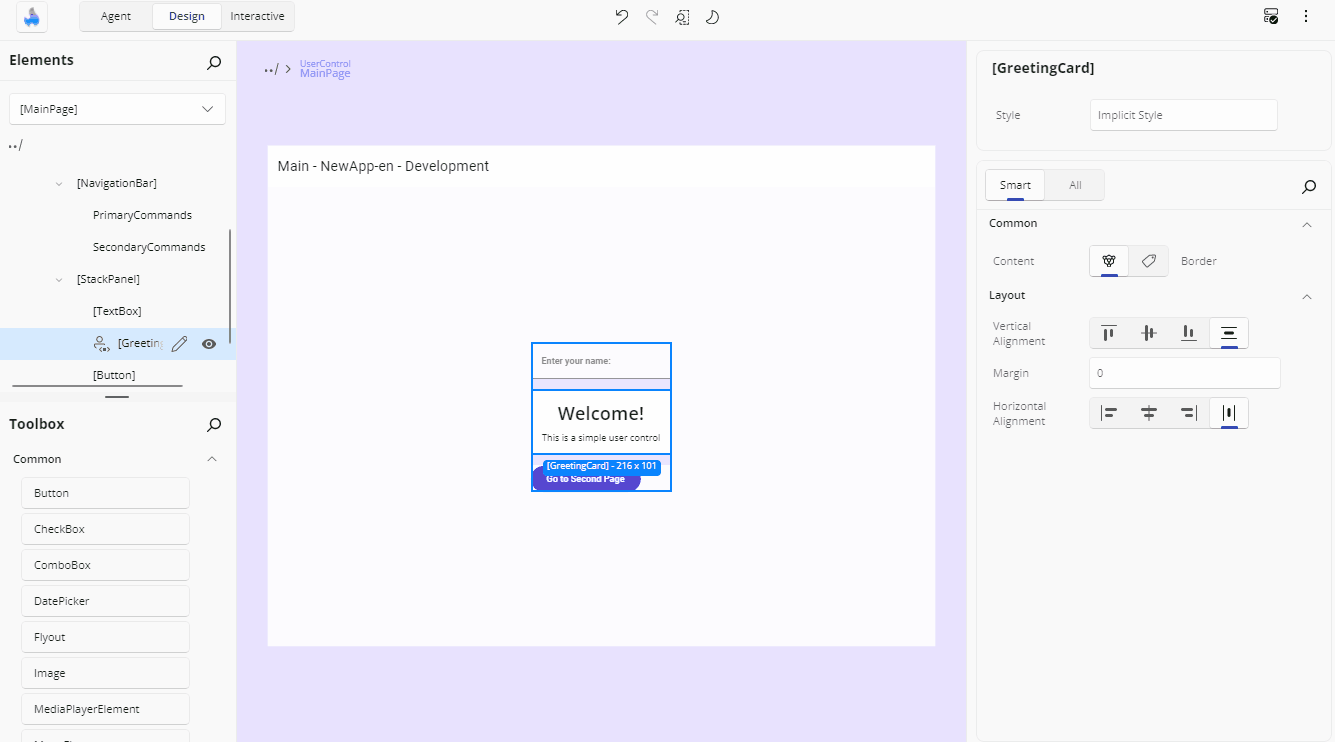
Task: Select CheckBox from the Toolbox list
Action: (x=104, y=528)
